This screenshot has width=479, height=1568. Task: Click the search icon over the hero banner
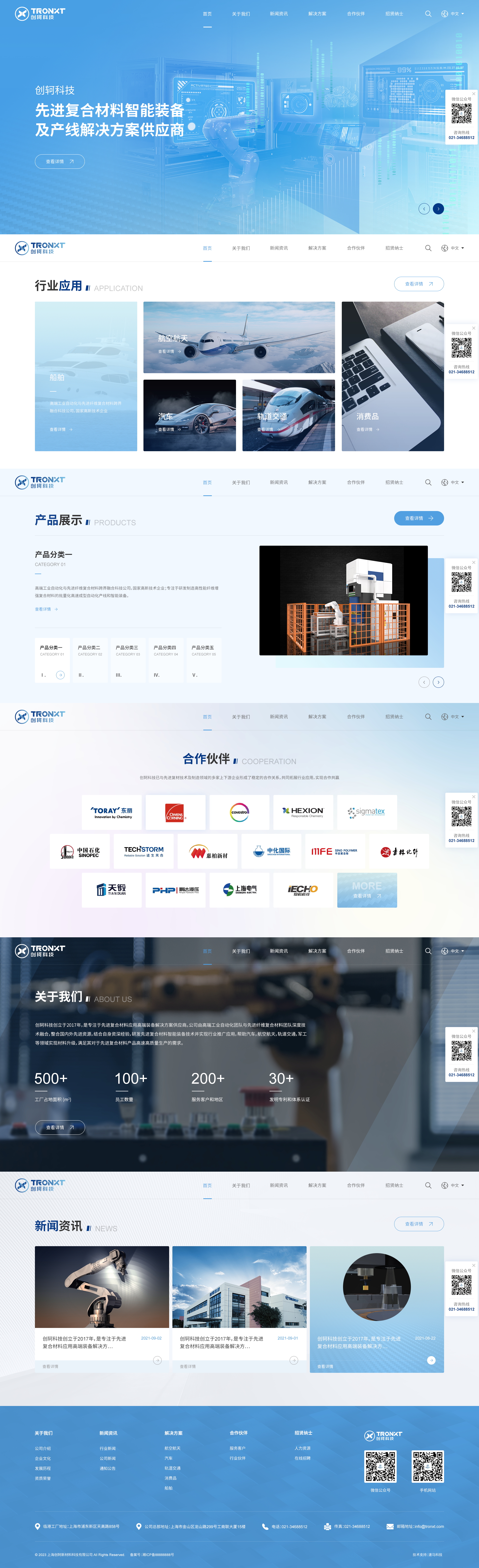(x=428, y=13)
